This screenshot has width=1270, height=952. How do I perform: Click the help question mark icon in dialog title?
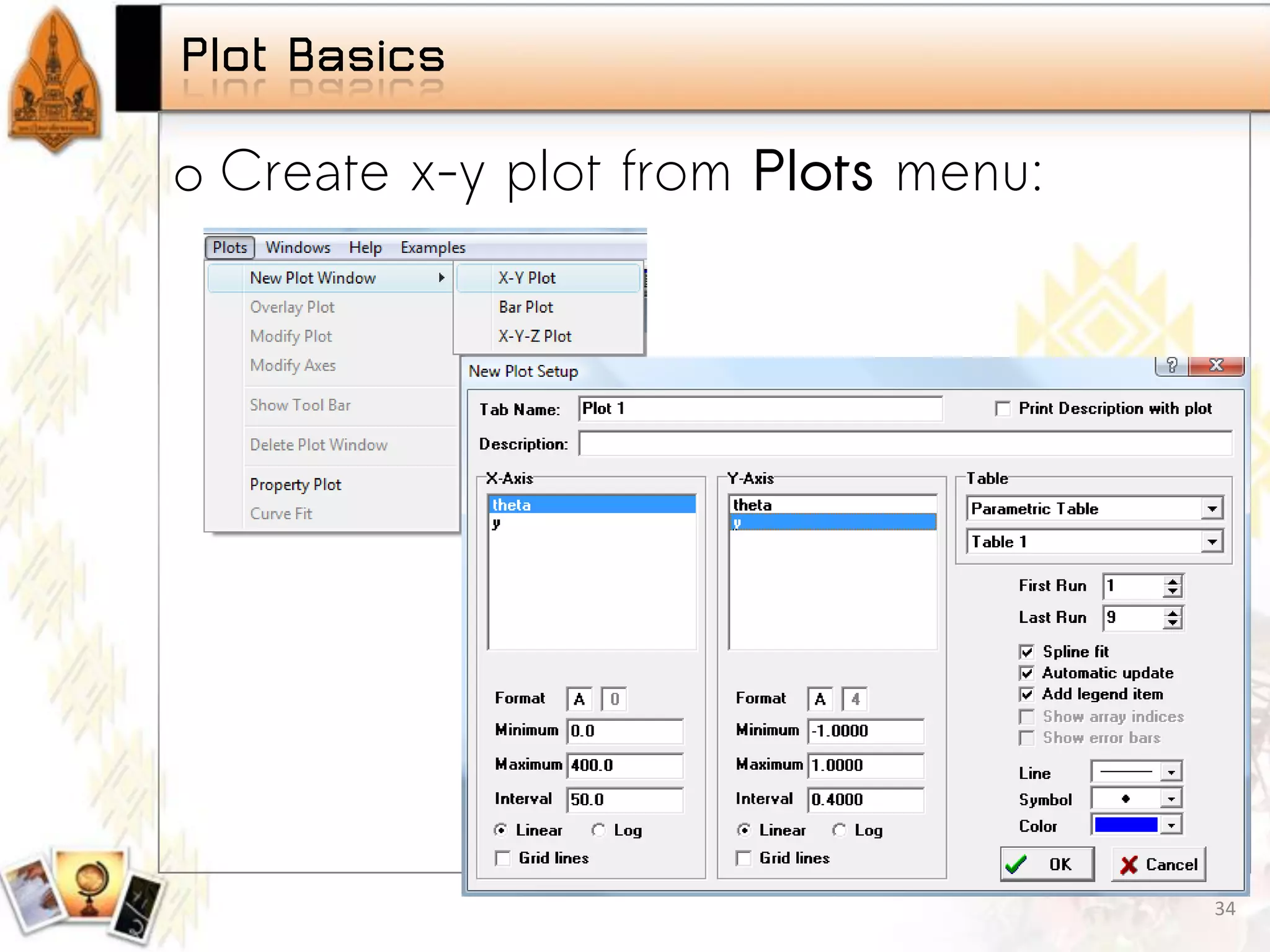1171,366
